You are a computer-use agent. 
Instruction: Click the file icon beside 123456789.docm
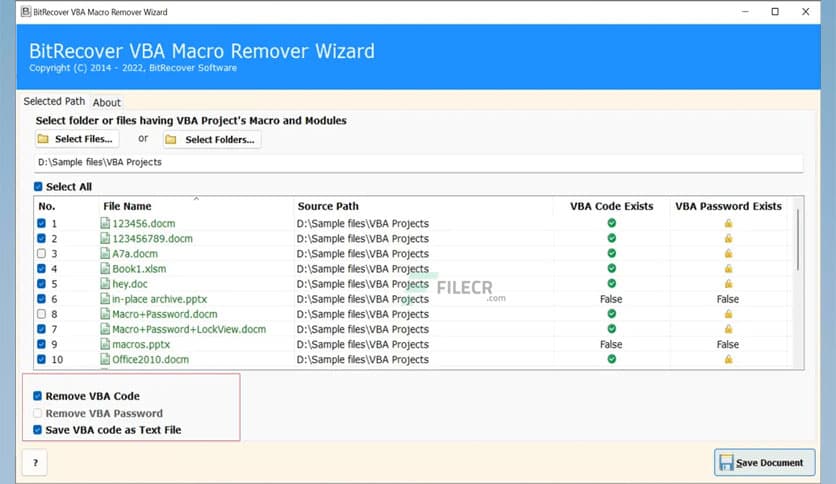(x=105, y=238)
